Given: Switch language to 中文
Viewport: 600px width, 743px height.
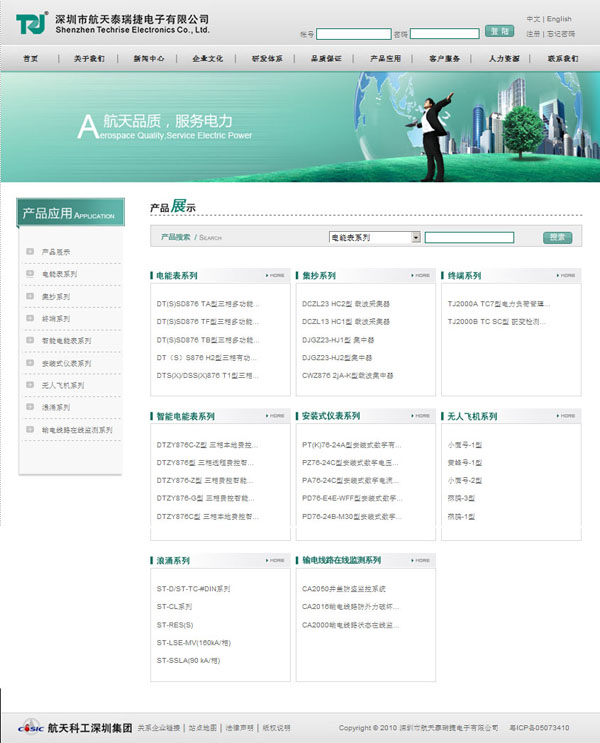Looking at the screenshot, I should tap(533, 19).
